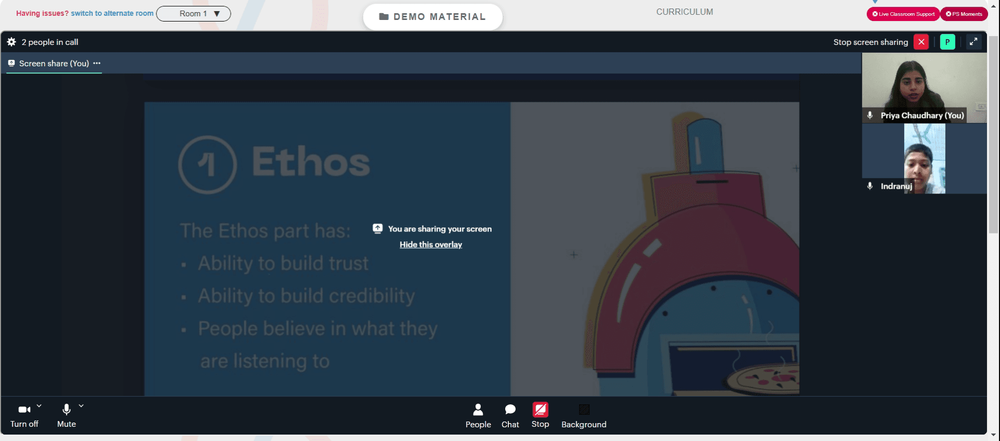Expand camera options chevron
The width and height of the screenshot is (1000, 441).
pos(39,405)
